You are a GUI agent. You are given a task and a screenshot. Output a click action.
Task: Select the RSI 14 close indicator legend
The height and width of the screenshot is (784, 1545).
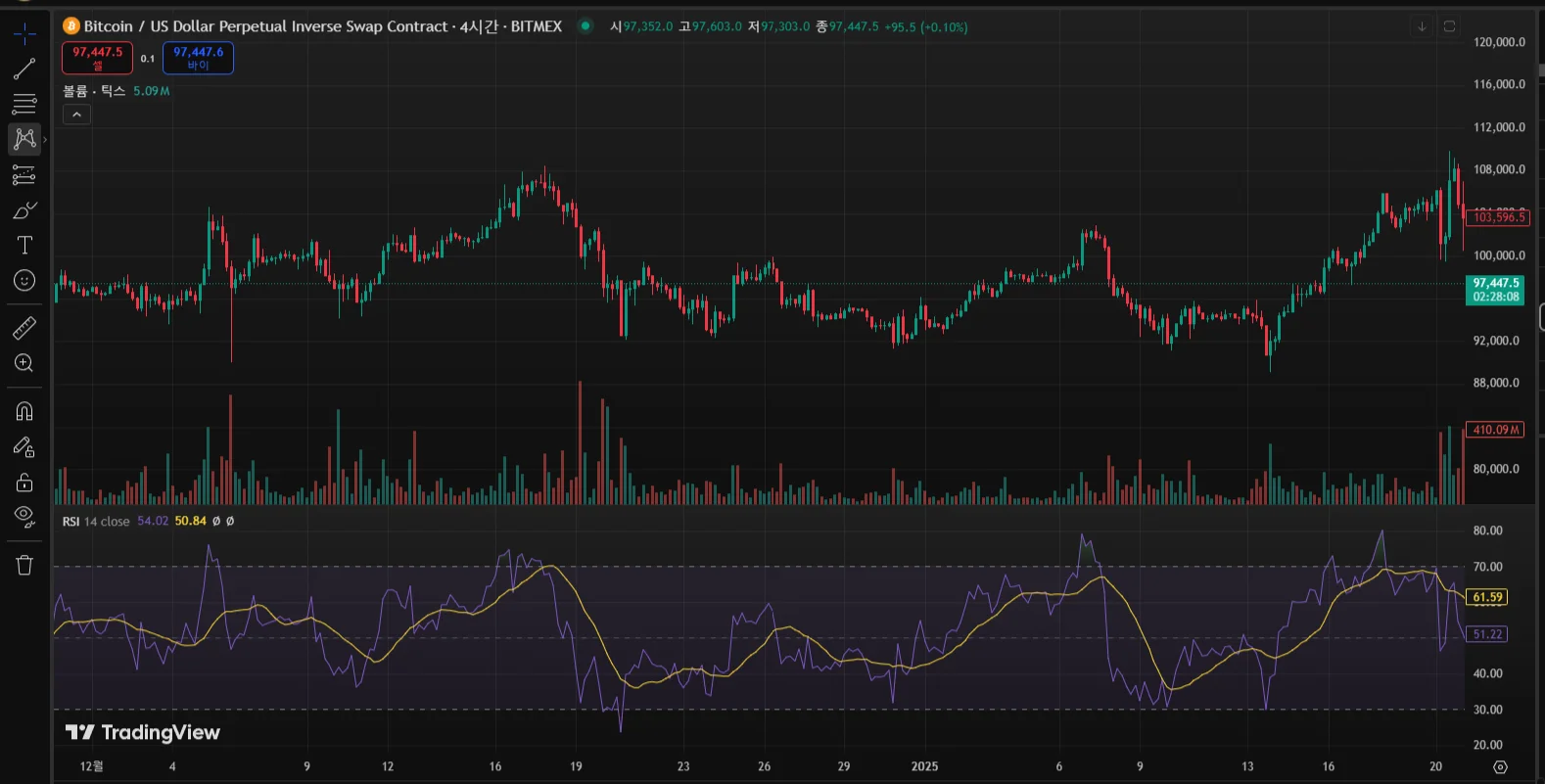(x=96, y=522)
